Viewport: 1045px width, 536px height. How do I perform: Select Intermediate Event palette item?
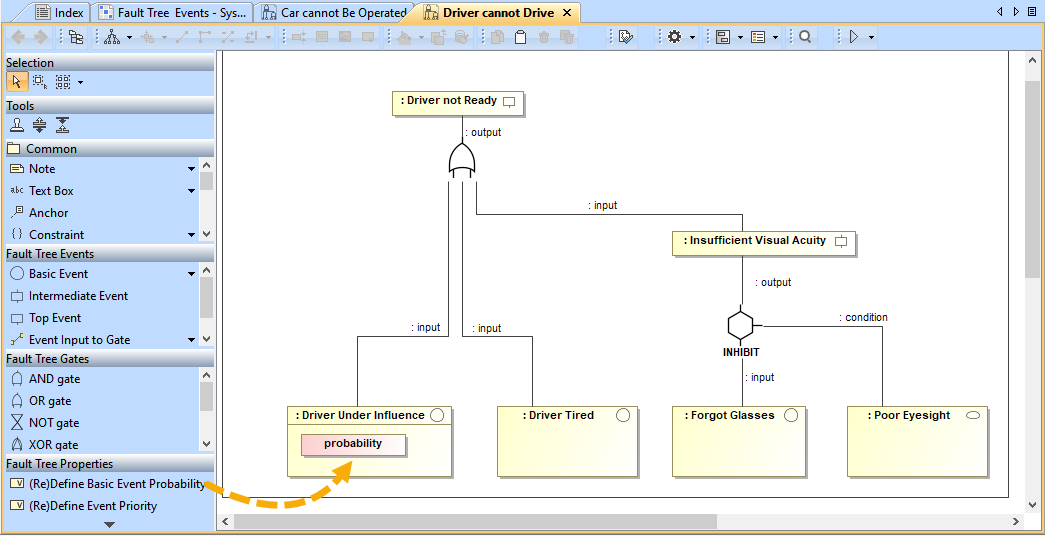point(79,295)
